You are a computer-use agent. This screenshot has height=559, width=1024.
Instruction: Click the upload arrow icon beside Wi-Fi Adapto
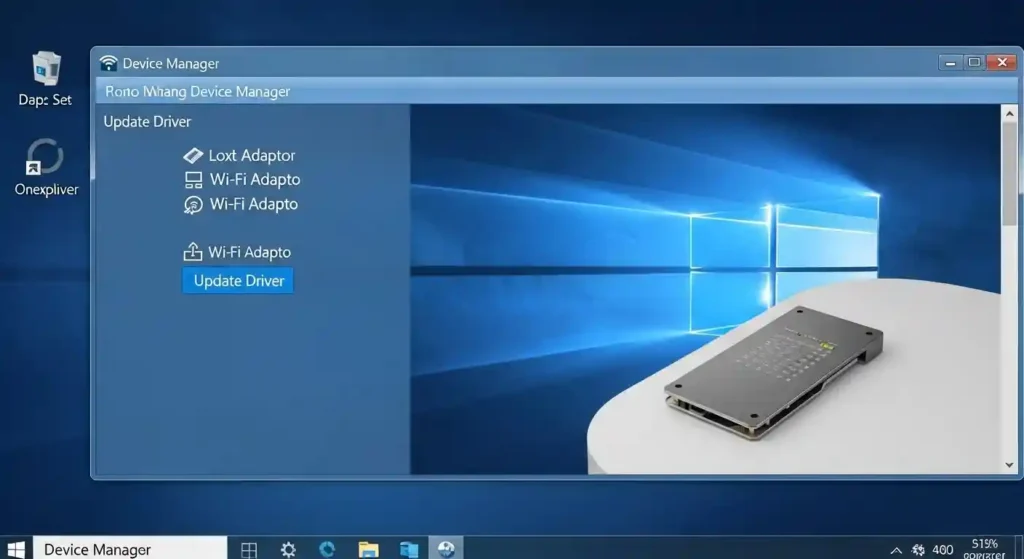192,252
